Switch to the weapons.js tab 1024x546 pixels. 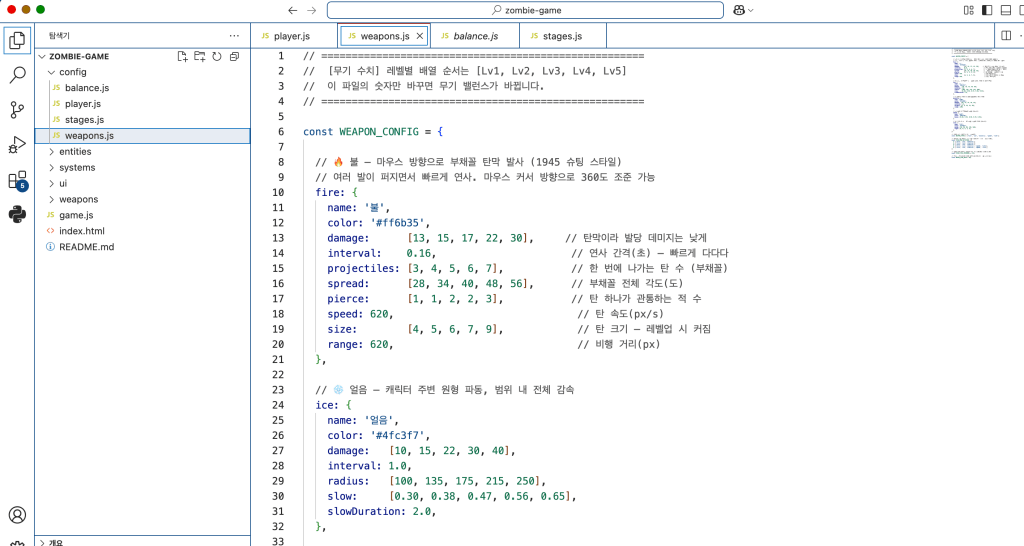(383, 36)
